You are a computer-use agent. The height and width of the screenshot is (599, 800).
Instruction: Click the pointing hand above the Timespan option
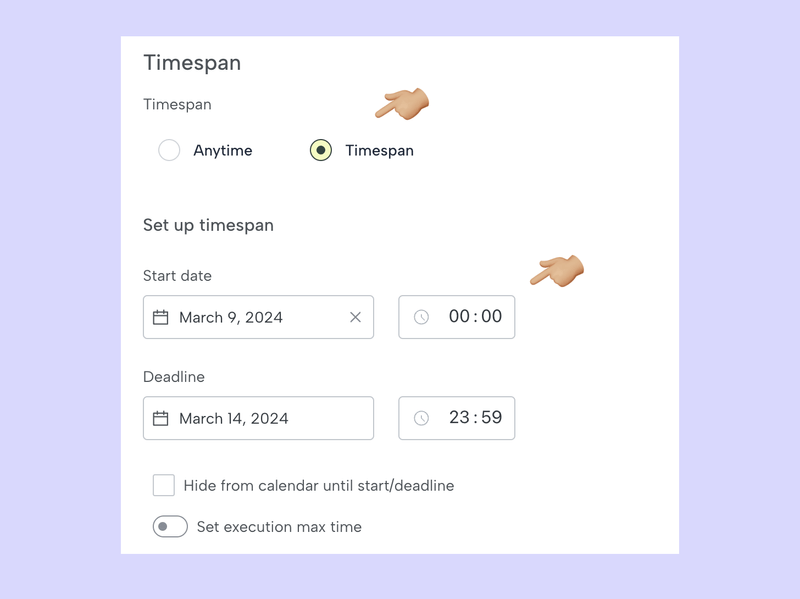click(x=402, y=103)
